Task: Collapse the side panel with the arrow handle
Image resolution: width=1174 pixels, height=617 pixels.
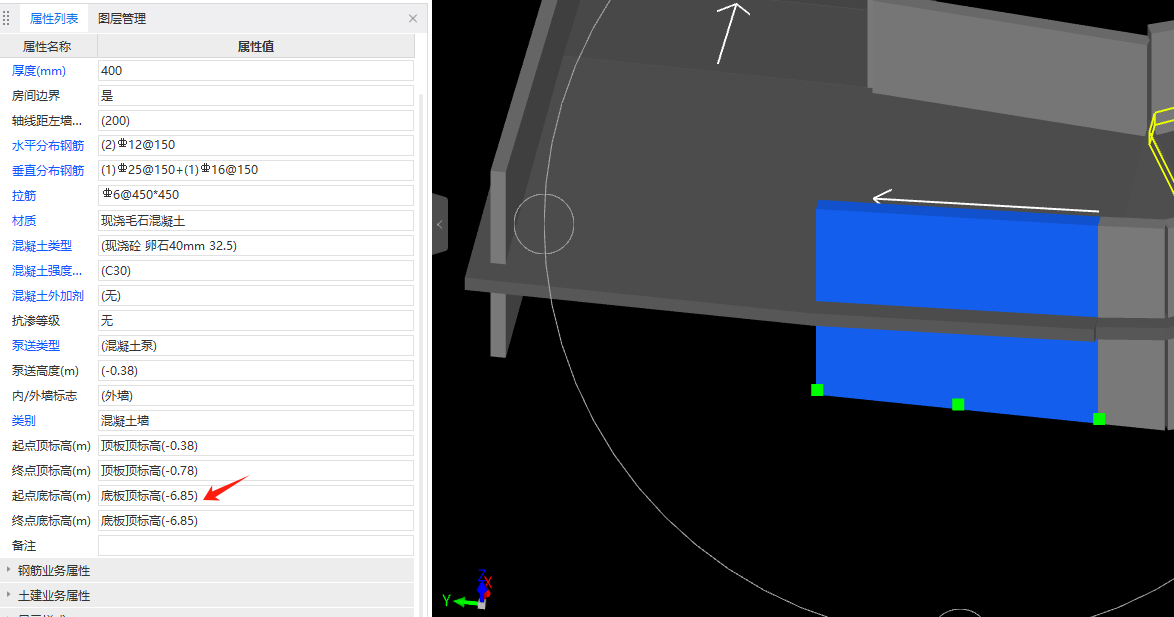Action: [440, 224]
